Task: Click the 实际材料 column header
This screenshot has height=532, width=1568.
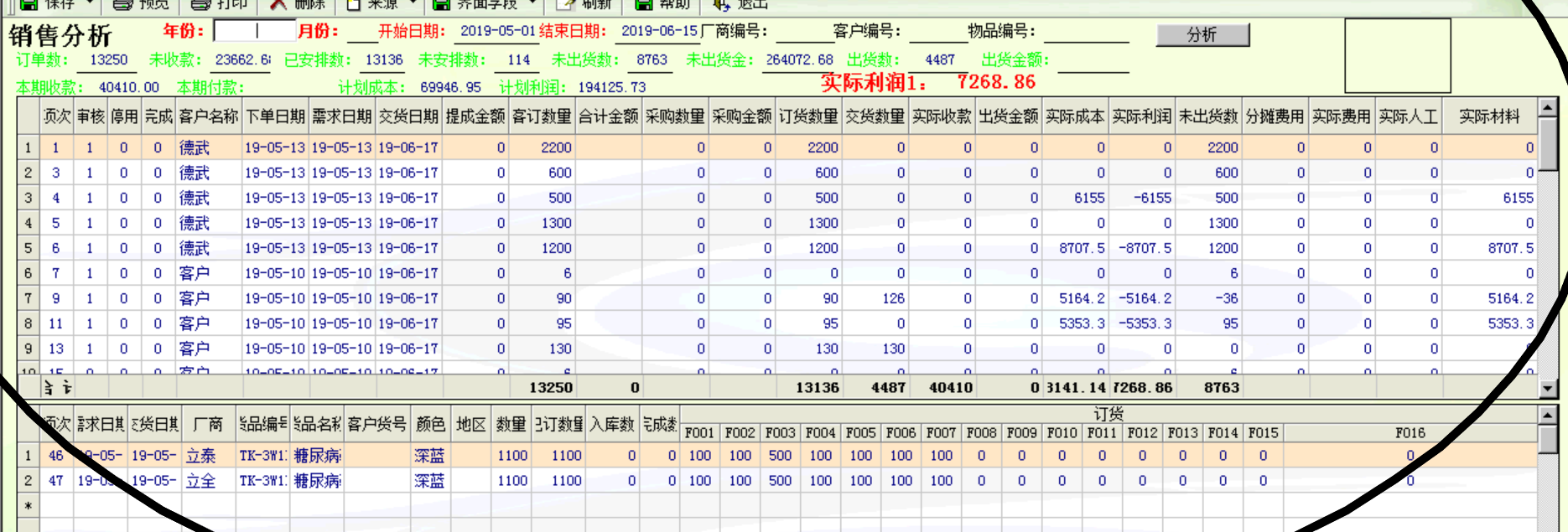Action: (1489, 116)
